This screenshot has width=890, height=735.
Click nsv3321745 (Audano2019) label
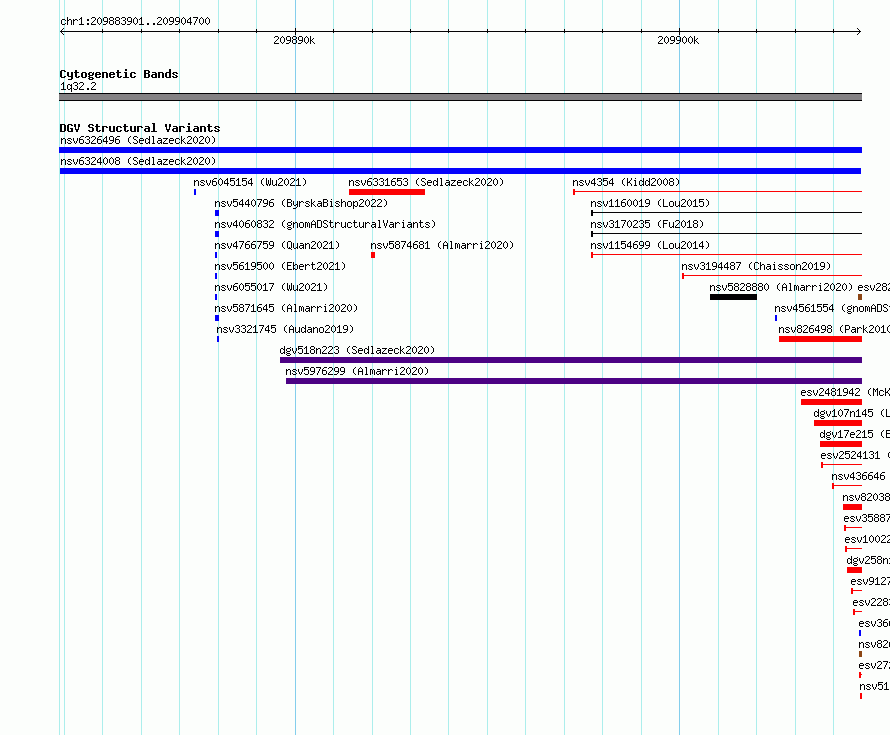click(284, 329)
